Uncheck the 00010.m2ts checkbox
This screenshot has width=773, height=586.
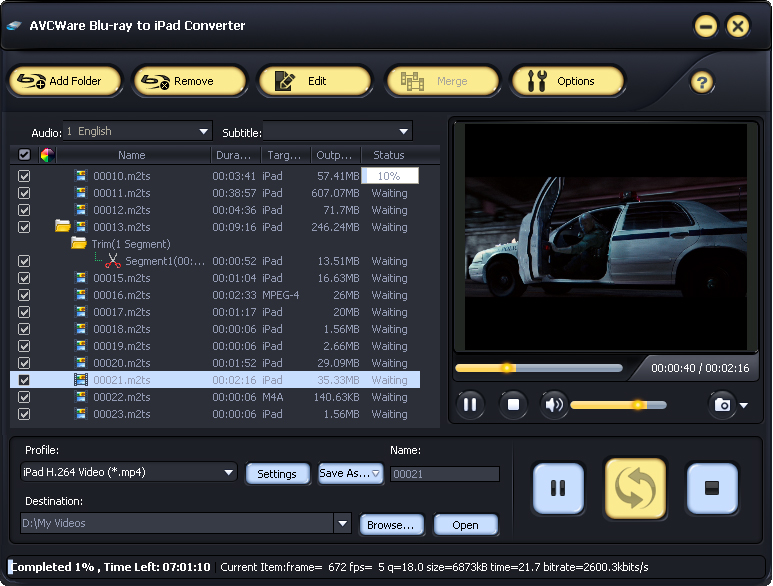24,176
